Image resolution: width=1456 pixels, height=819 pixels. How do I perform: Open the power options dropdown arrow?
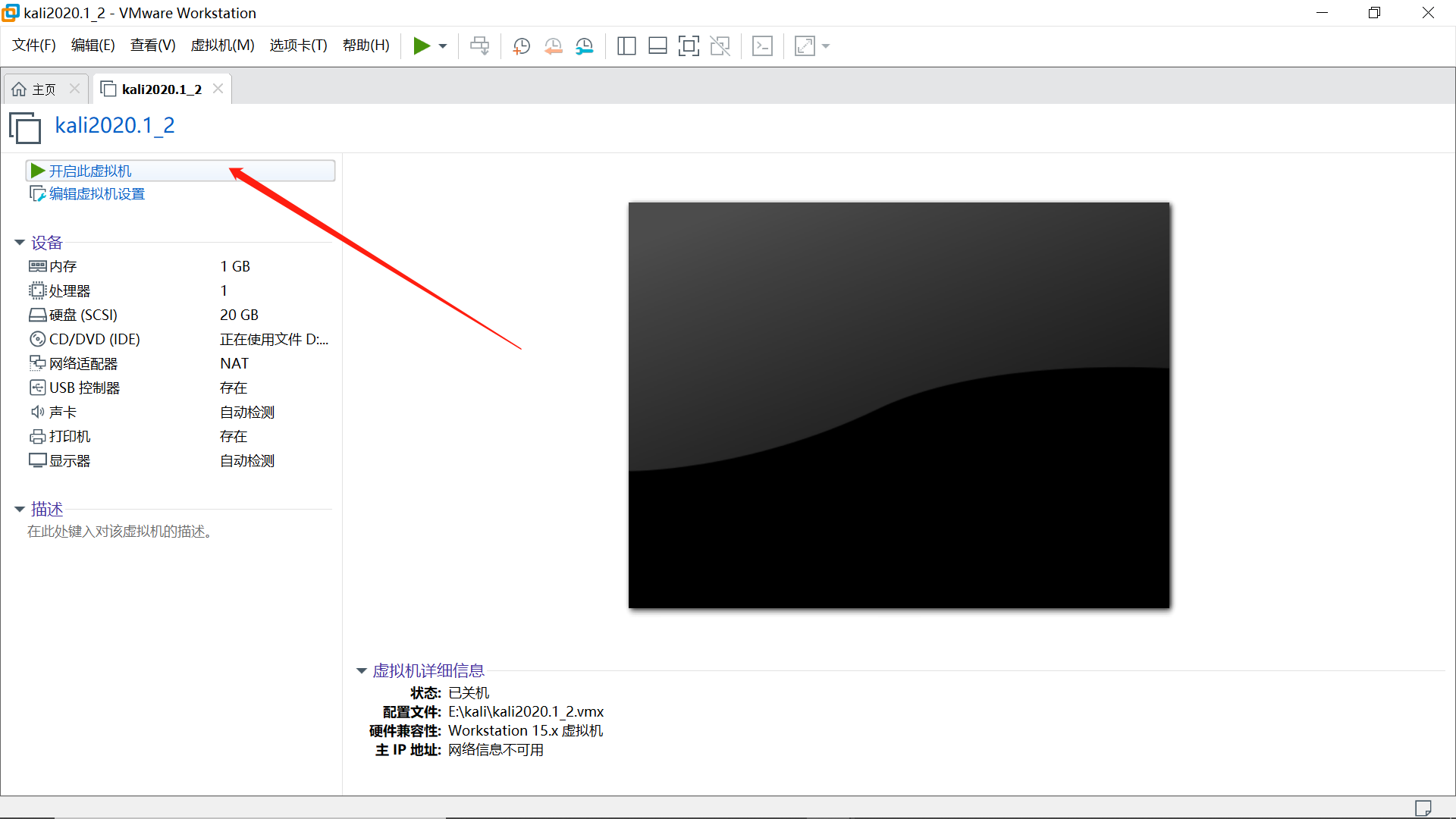click(x=443, y=46)
